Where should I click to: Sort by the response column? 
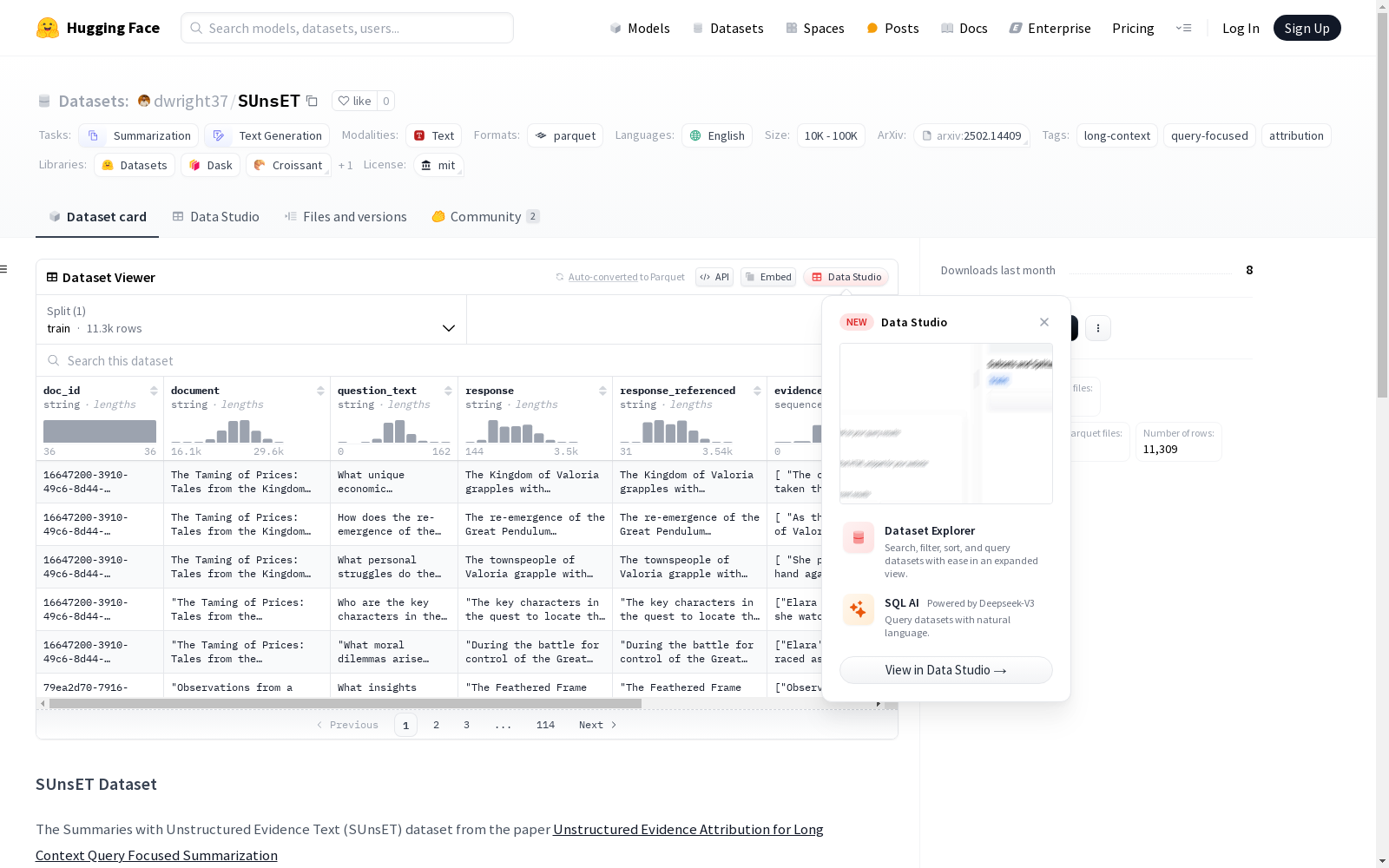[x=602, y=391]
